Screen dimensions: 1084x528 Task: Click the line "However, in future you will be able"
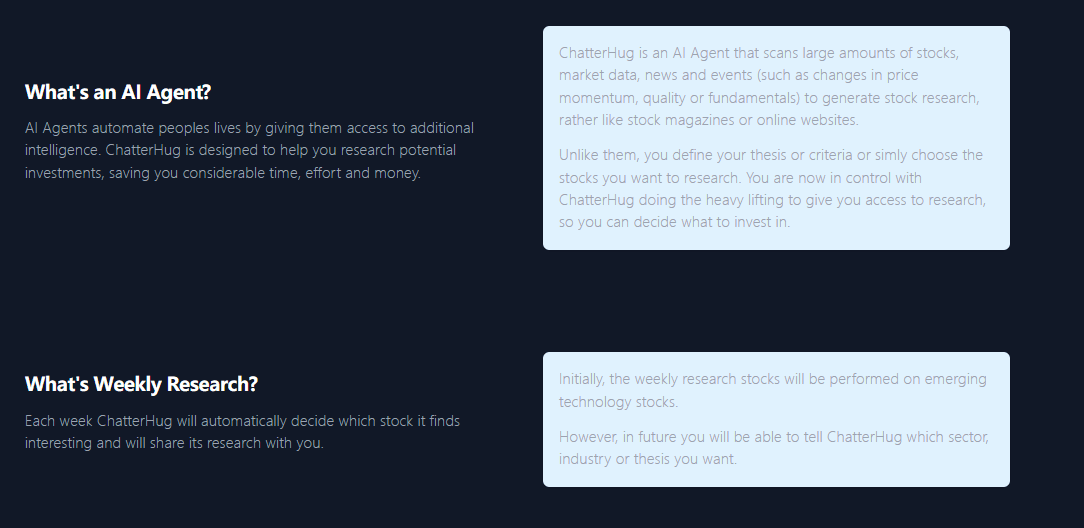pos(772,437)
